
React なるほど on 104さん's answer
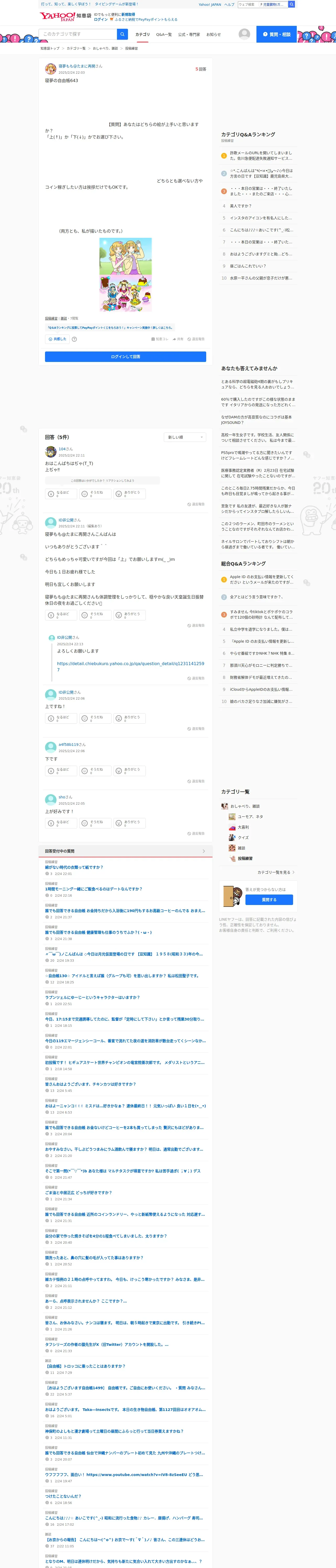[x=61, y=494]
